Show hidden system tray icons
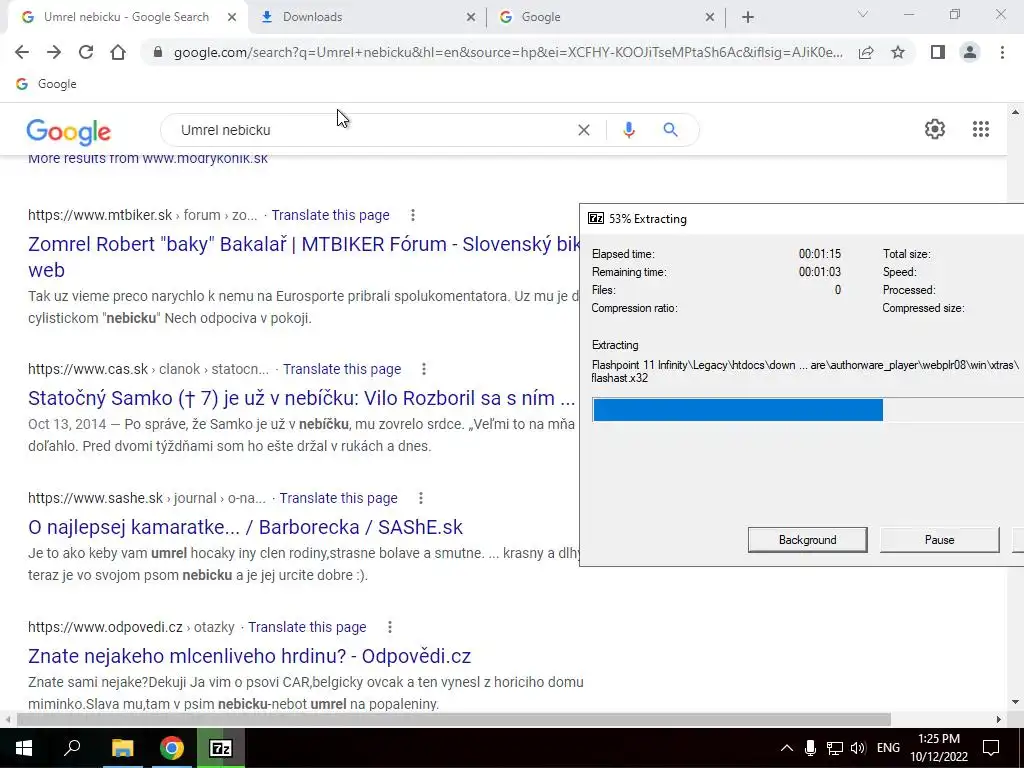The height and width of the screenshot is (768, 1024). [x=786, y=748]
